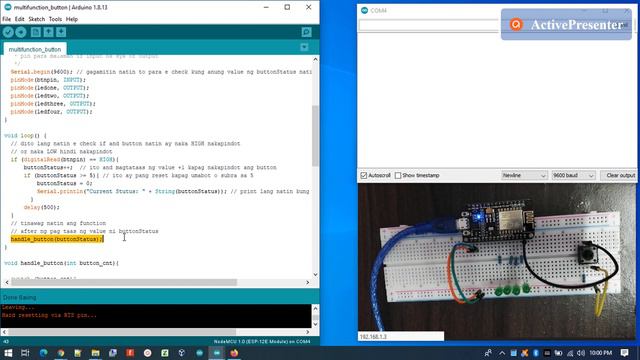
Task: Click the 'pinMode(btnpin, INPUT);' line
Action: pos(48,80)
